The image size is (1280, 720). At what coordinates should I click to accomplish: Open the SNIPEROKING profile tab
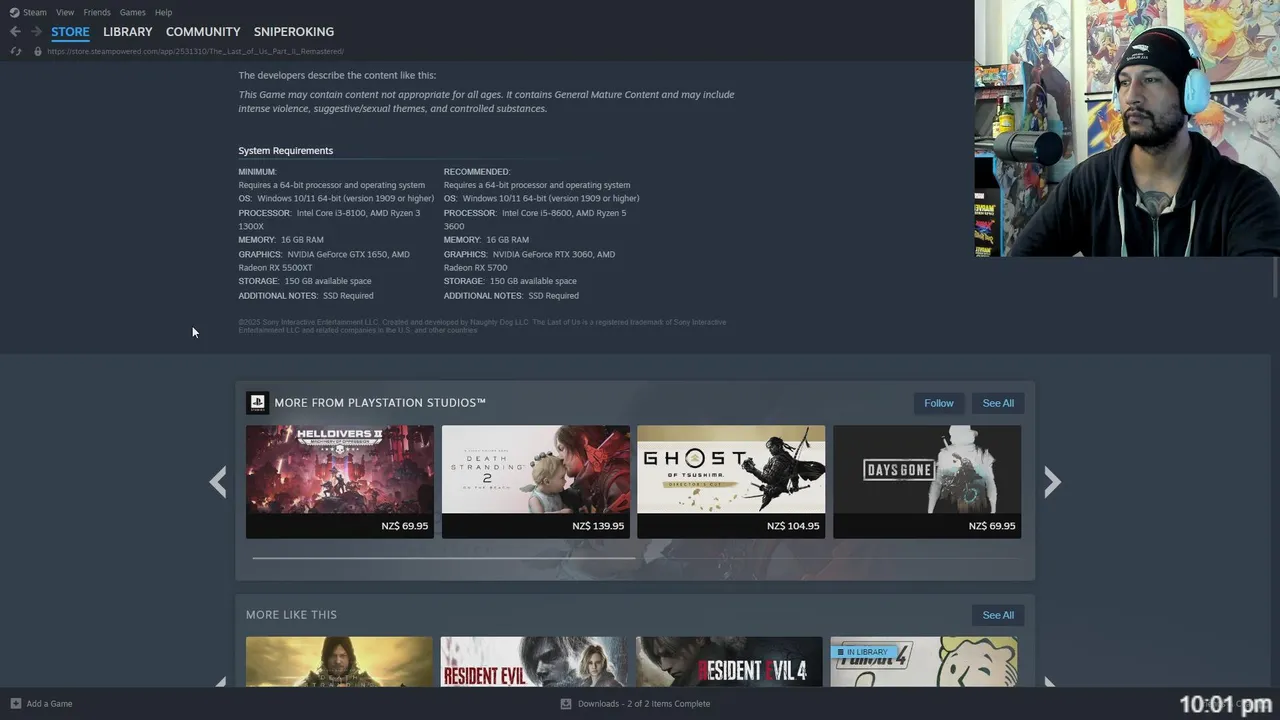294,32
